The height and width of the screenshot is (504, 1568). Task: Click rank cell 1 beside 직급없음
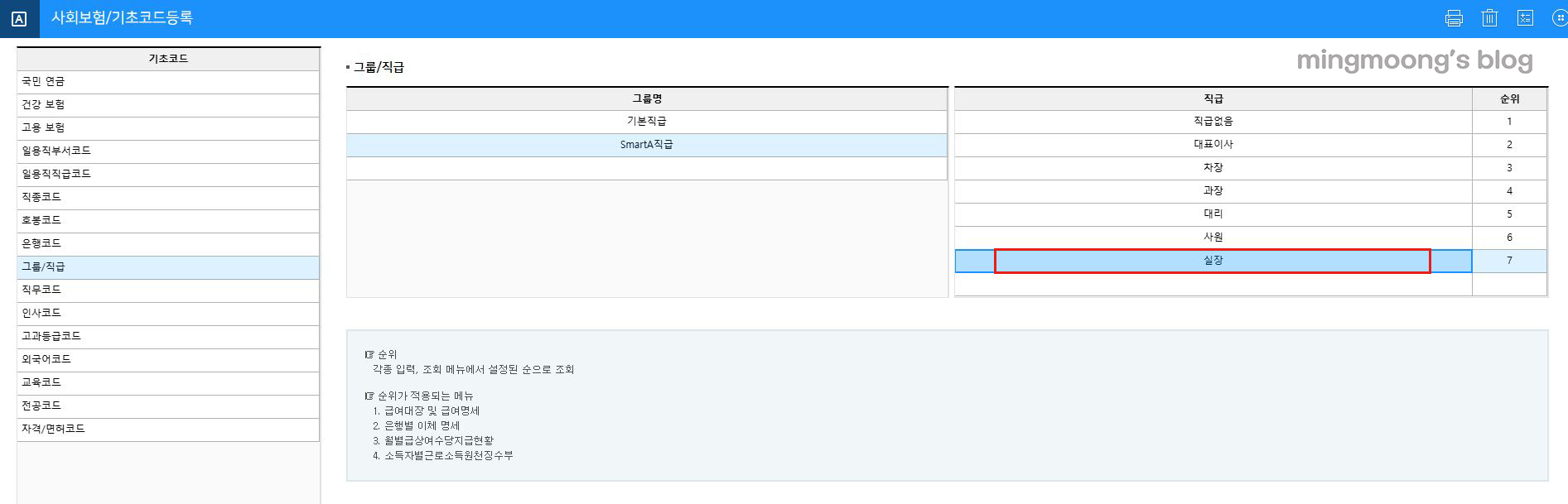coord(1509,122)
